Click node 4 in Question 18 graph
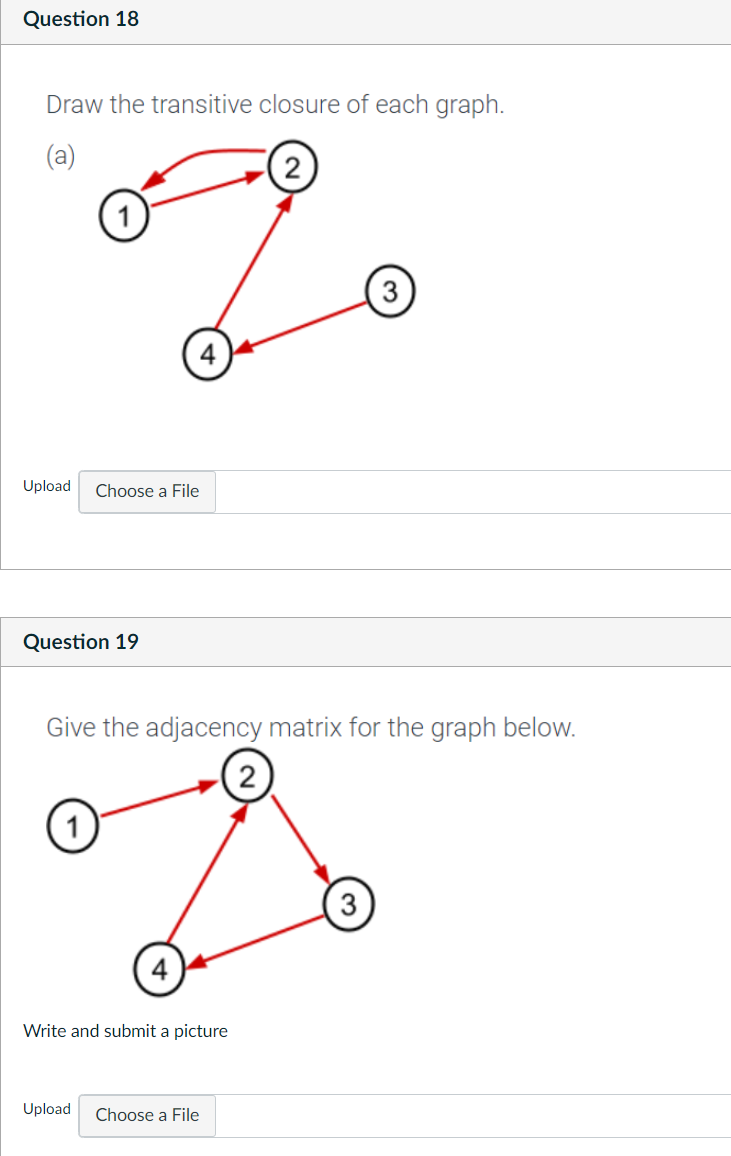 pyautogui.click(x=207, y=353)
